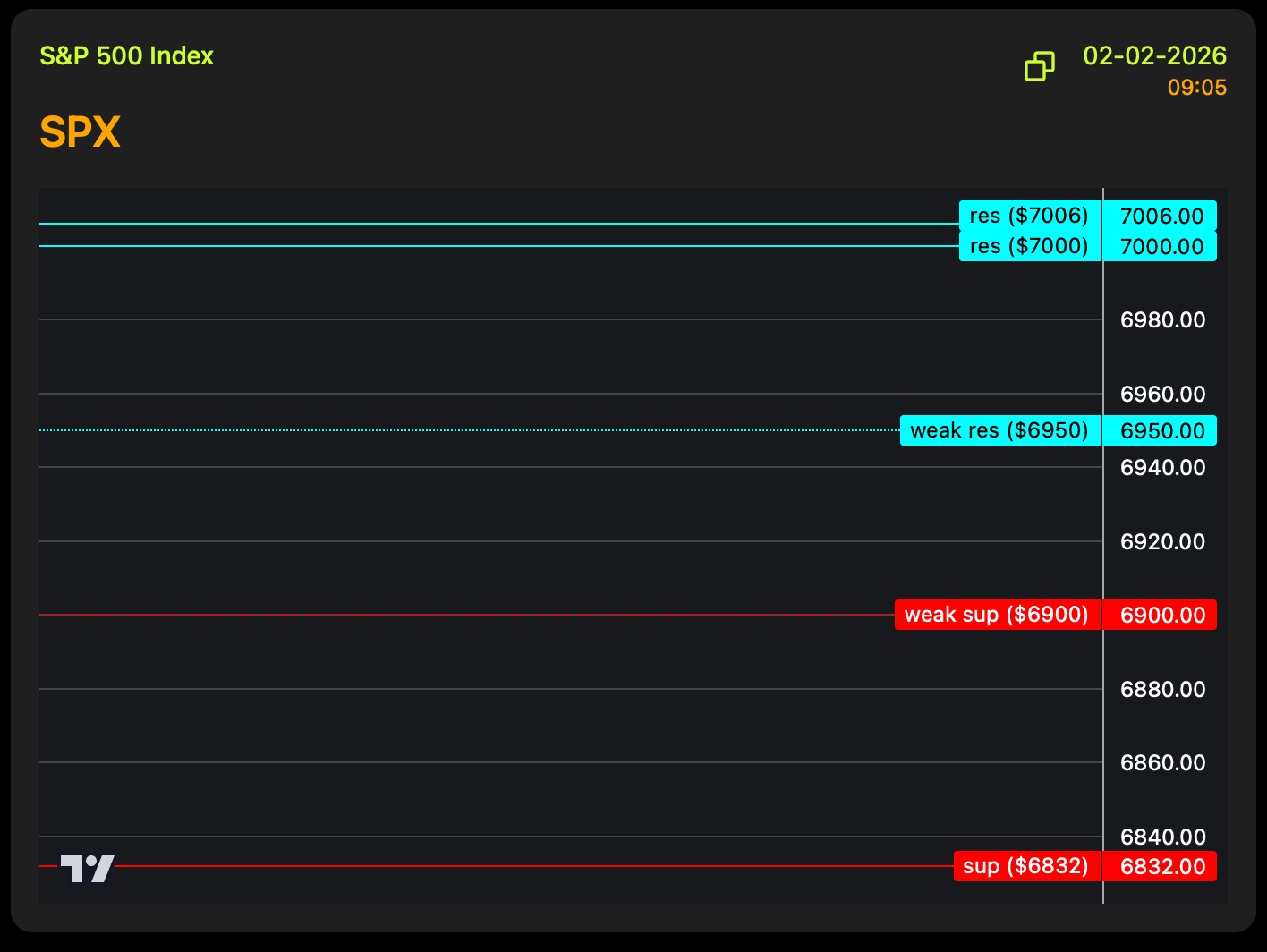Click the S&P 500 Index title
This screenshot has width=1267, height=952.
[126, 55]
